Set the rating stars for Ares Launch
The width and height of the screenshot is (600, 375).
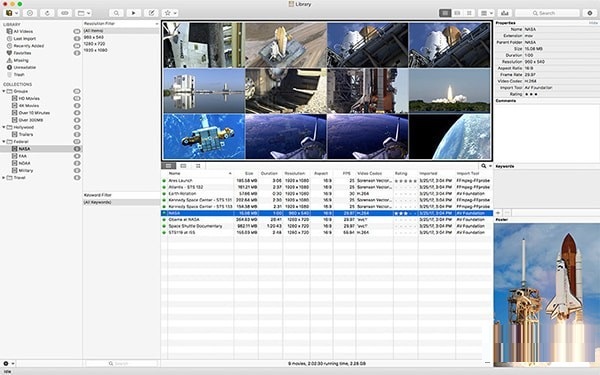pyautogui.click(x=405, y=181)
